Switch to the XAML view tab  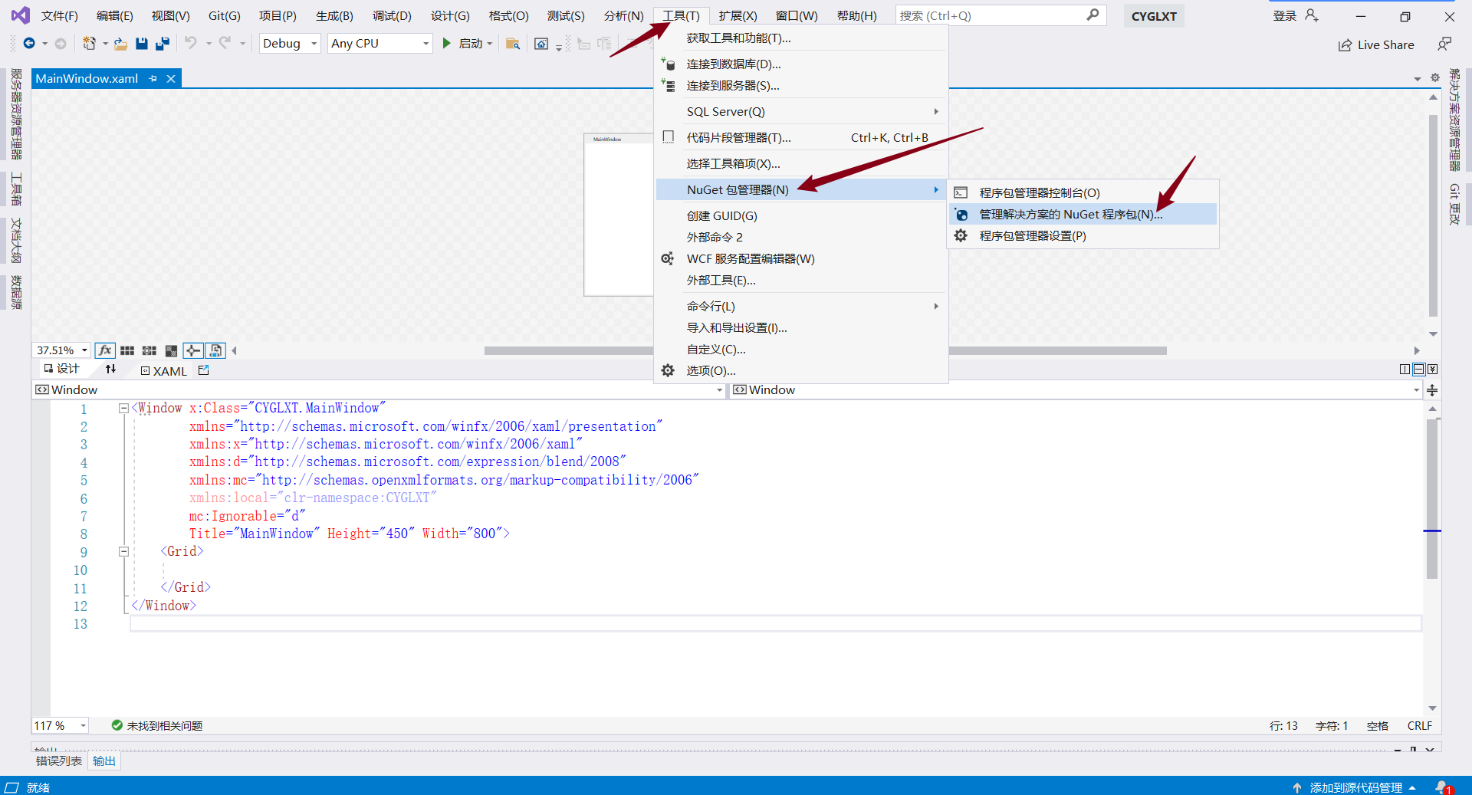click(163, 371)
